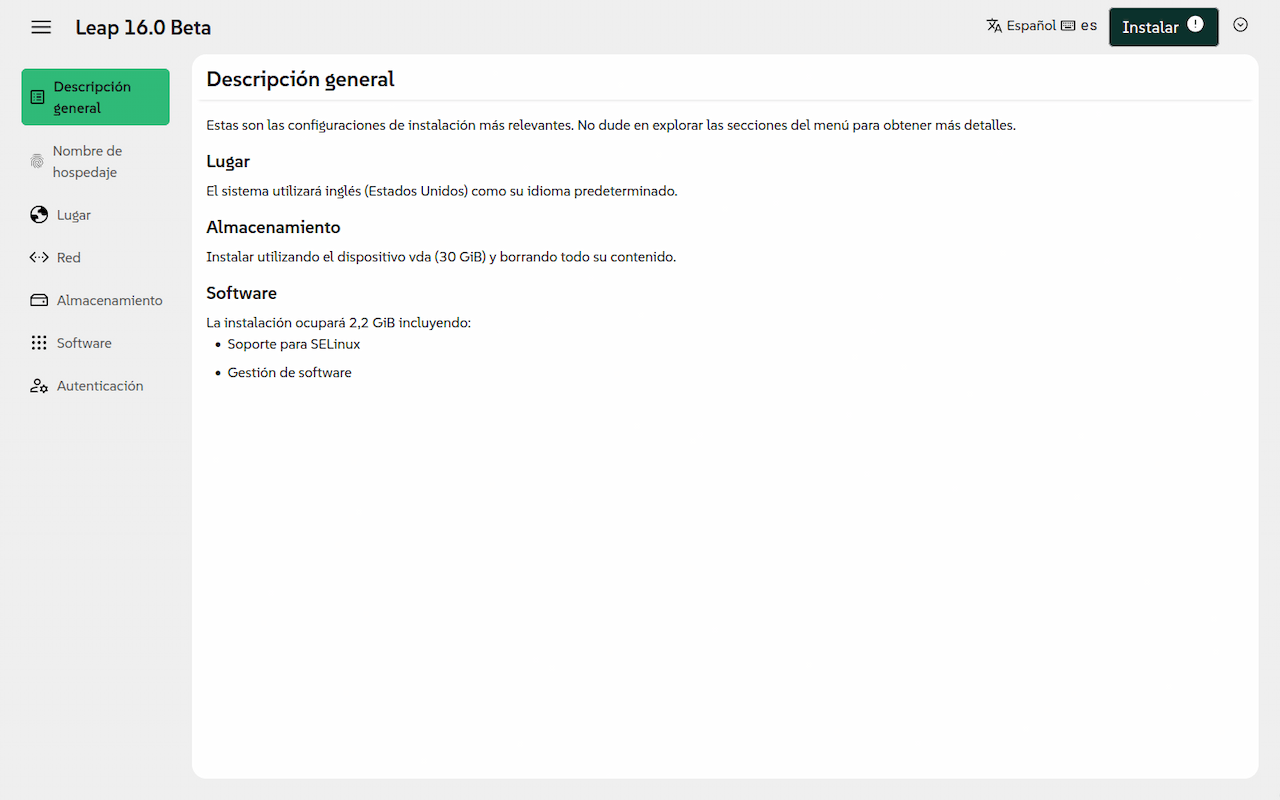Click the warning icon on Instalar
The image size is (1280, 800).
1195,25
